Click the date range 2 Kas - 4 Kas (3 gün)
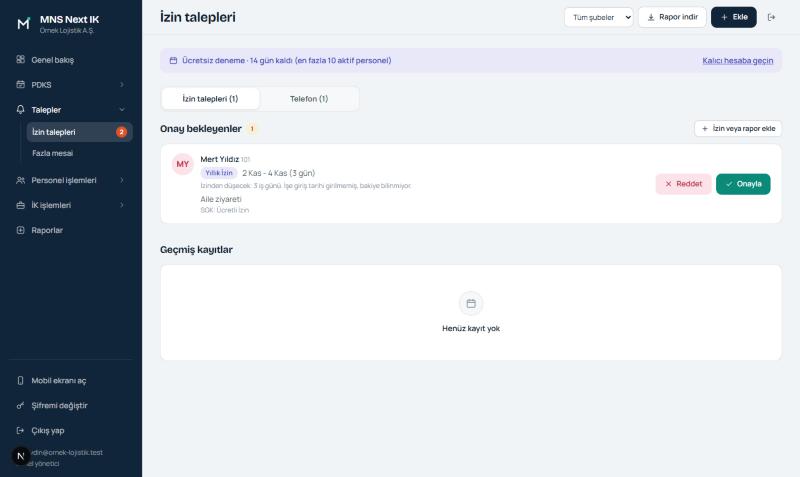Screen dimensions: 800x477 pyautogui.click(x=279, y=173)
